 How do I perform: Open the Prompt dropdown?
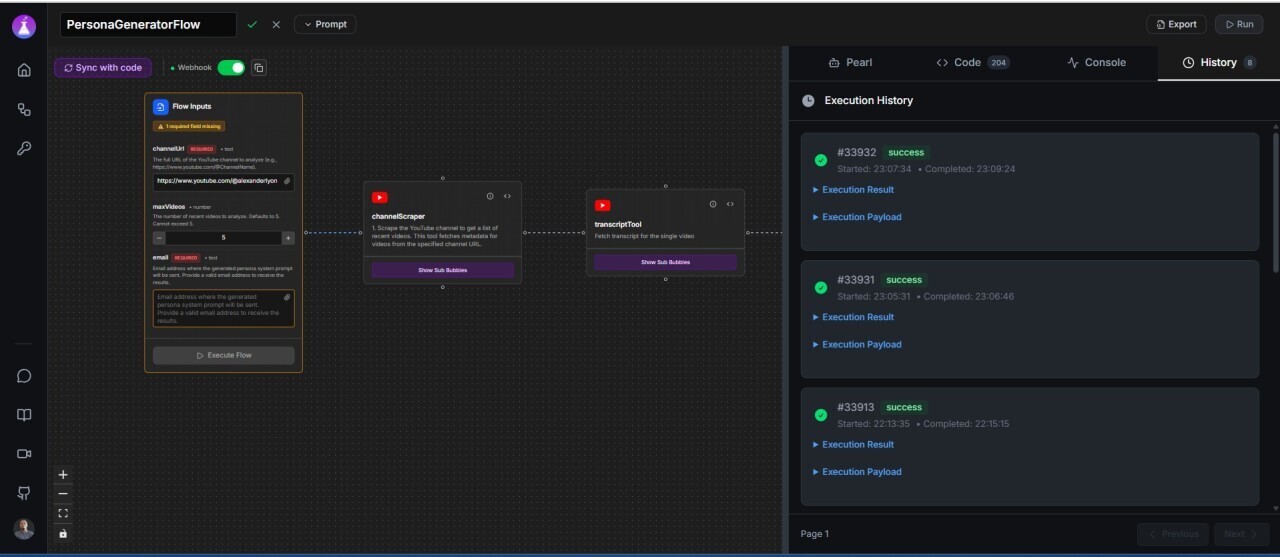(325, 24)
